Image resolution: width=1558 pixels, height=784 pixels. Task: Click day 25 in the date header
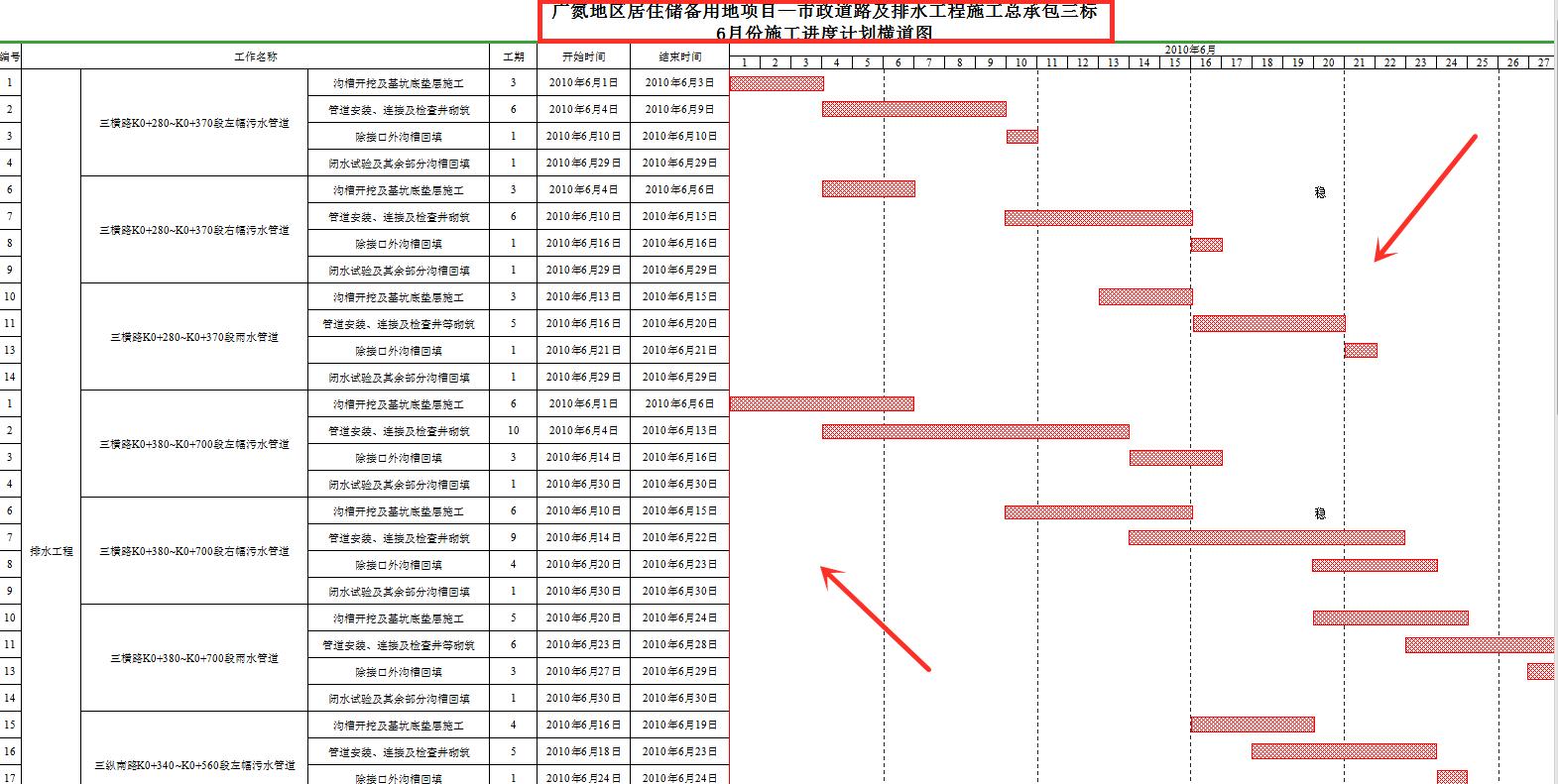[1483, 62]
